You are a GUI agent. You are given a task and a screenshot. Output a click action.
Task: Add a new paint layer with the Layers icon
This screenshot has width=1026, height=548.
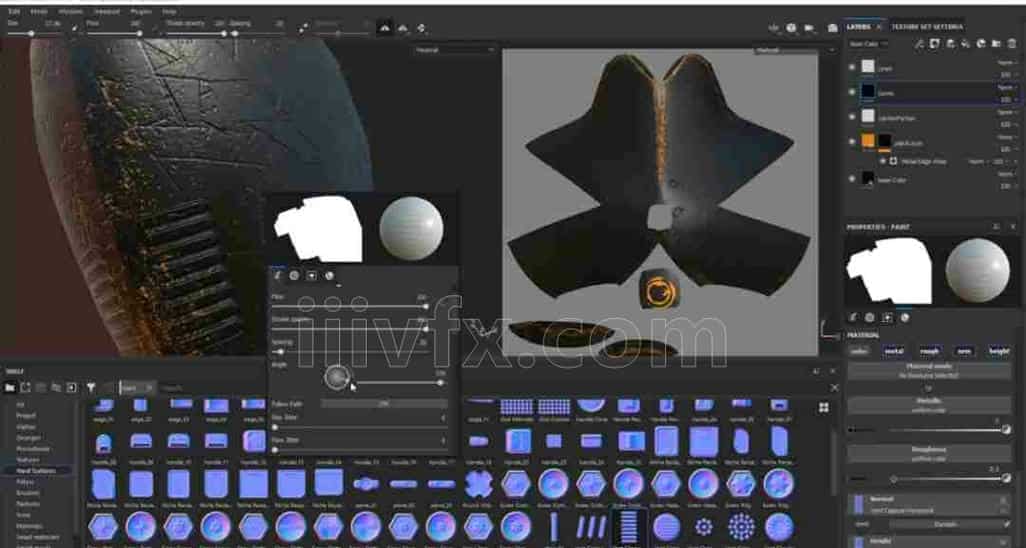tap(950, 44)
